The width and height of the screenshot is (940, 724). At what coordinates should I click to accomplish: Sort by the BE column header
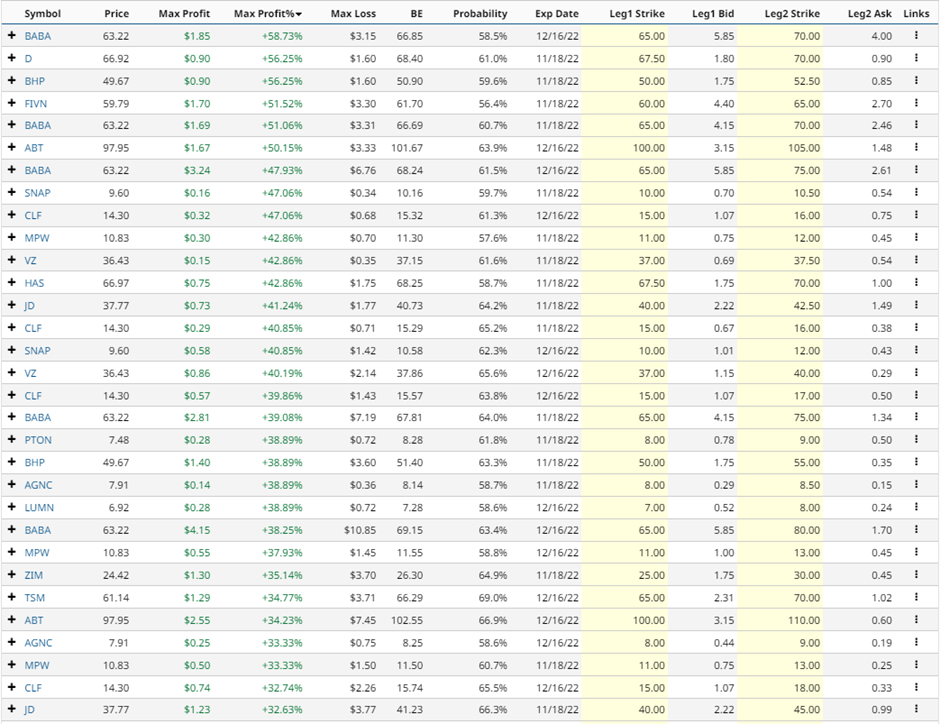click(x=417, y=13)
